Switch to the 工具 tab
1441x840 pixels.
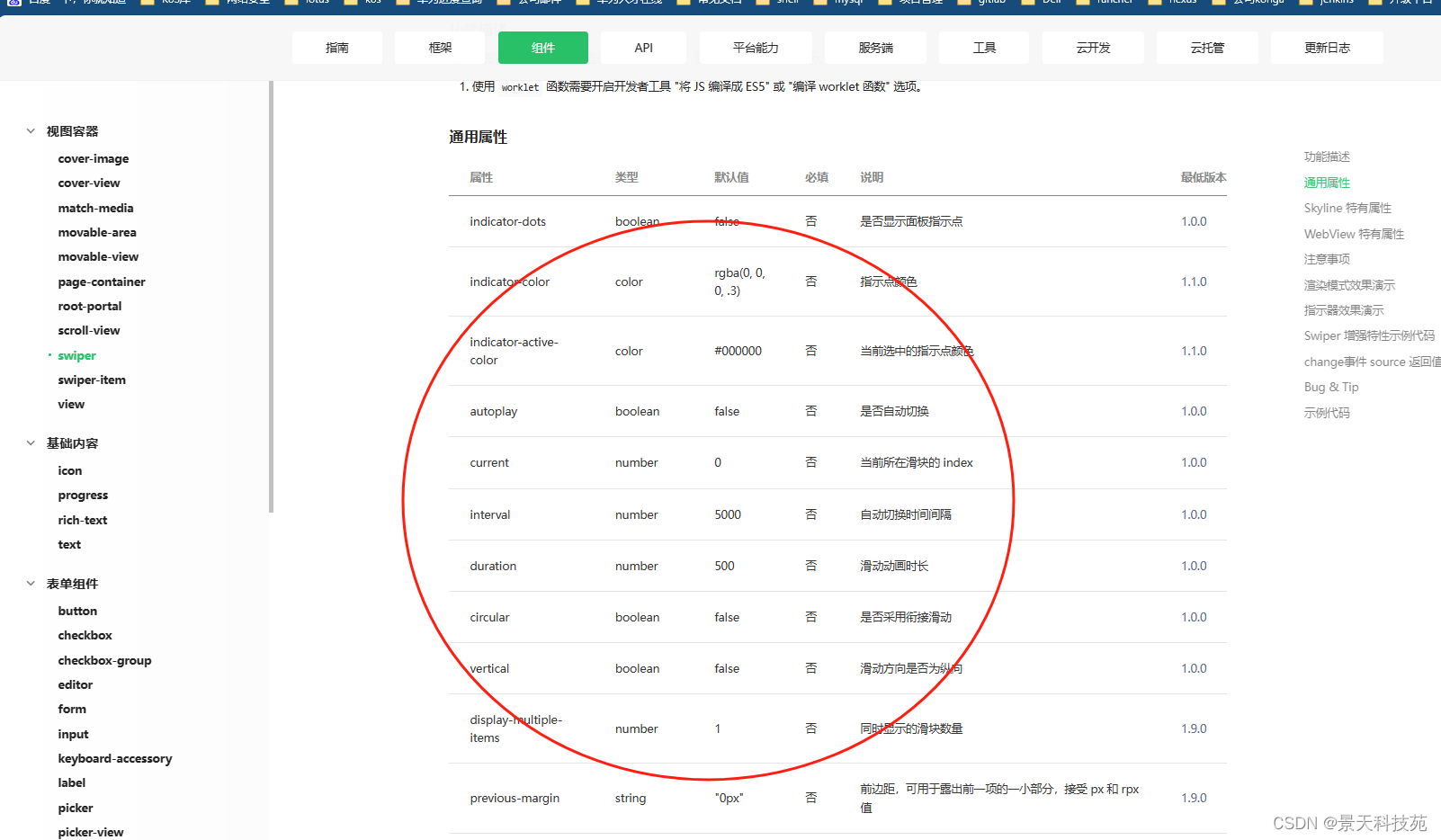984,48
